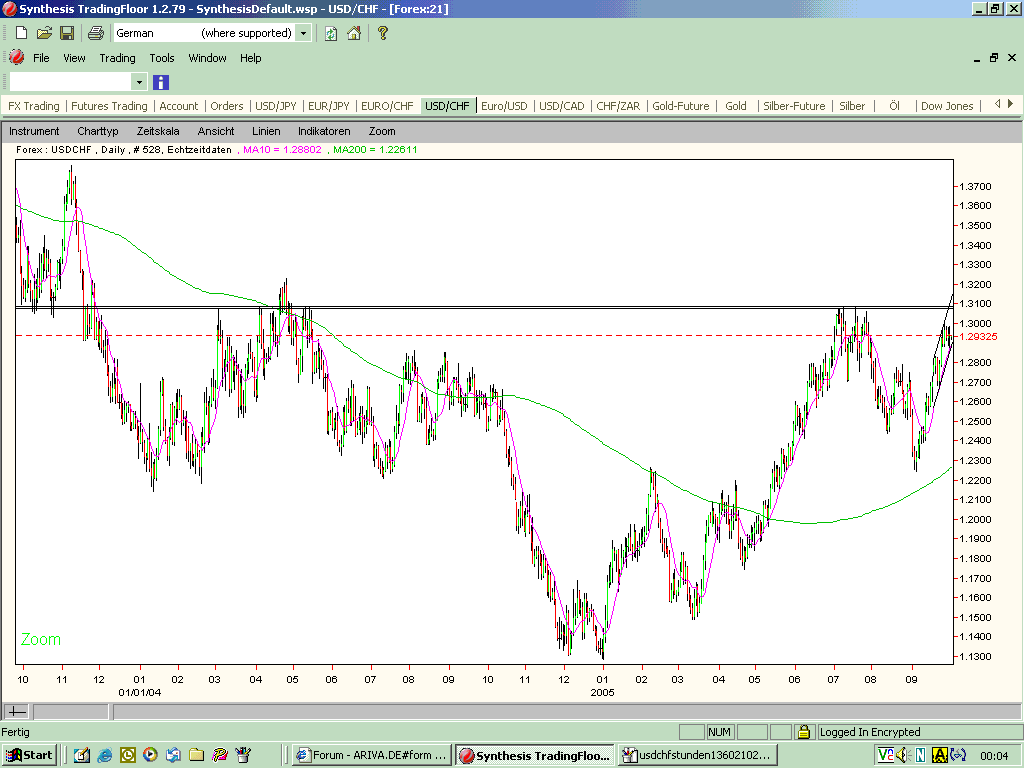
Task: Click the red 1.29325 price label
Action: [978, 336]
